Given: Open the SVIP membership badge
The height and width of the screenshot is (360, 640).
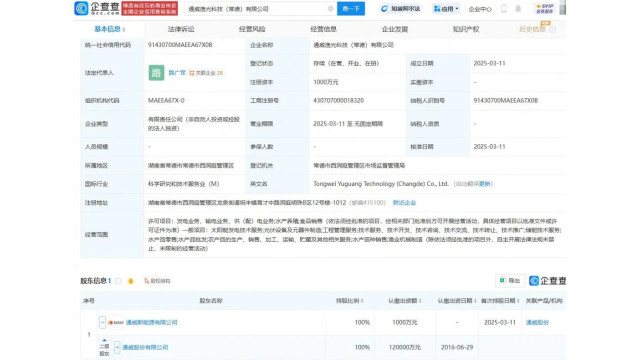Looking at the screenshot, I should pos(544,9).
